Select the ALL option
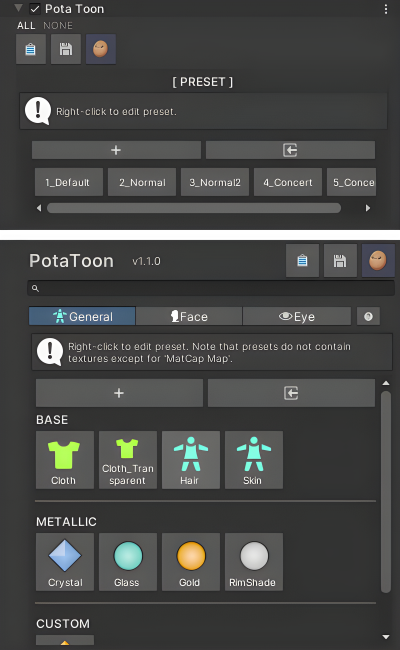This screenshot has width=400, height=650. click(x=26, y=26)
